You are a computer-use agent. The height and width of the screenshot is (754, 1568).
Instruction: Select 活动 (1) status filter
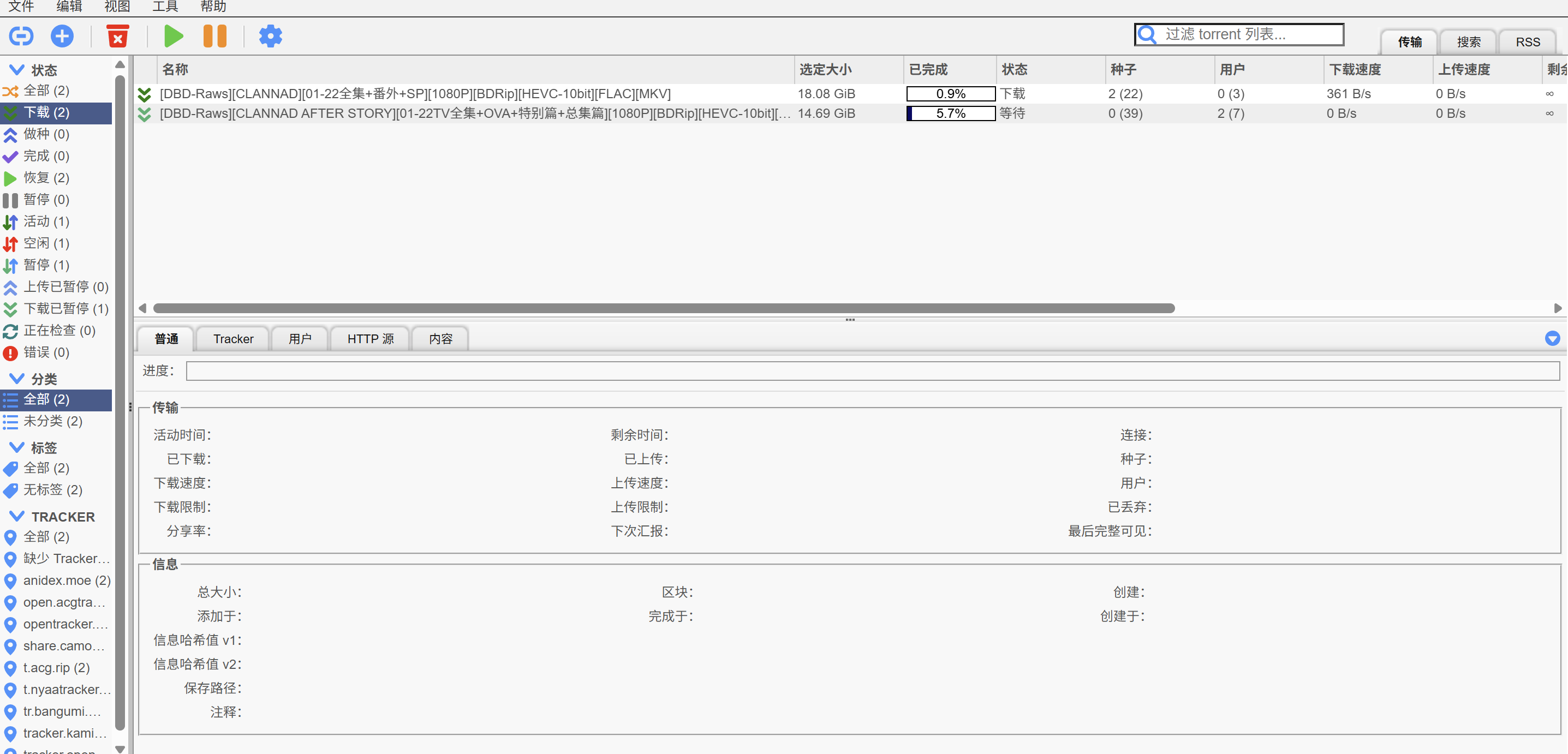click(x=56, y=222)
